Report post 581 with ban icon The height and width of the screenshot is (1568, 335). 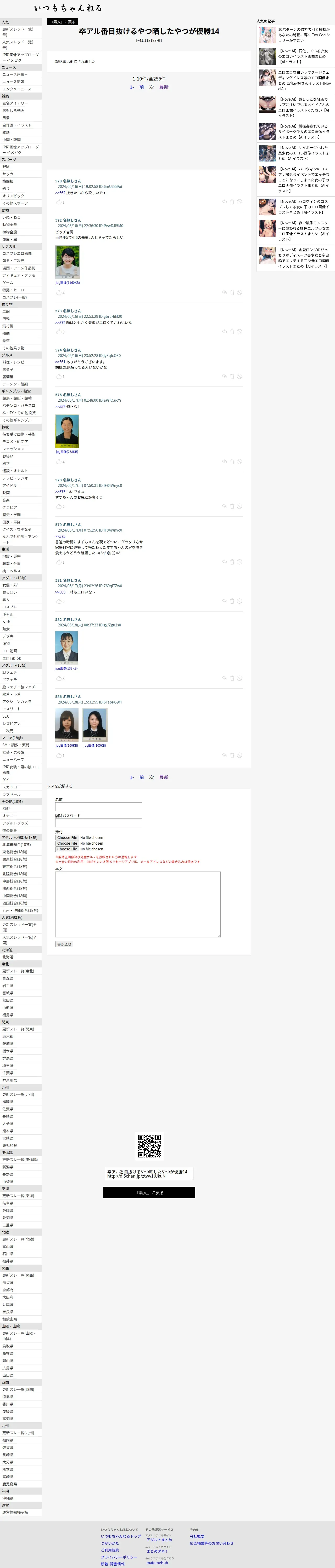coord(239,601)
